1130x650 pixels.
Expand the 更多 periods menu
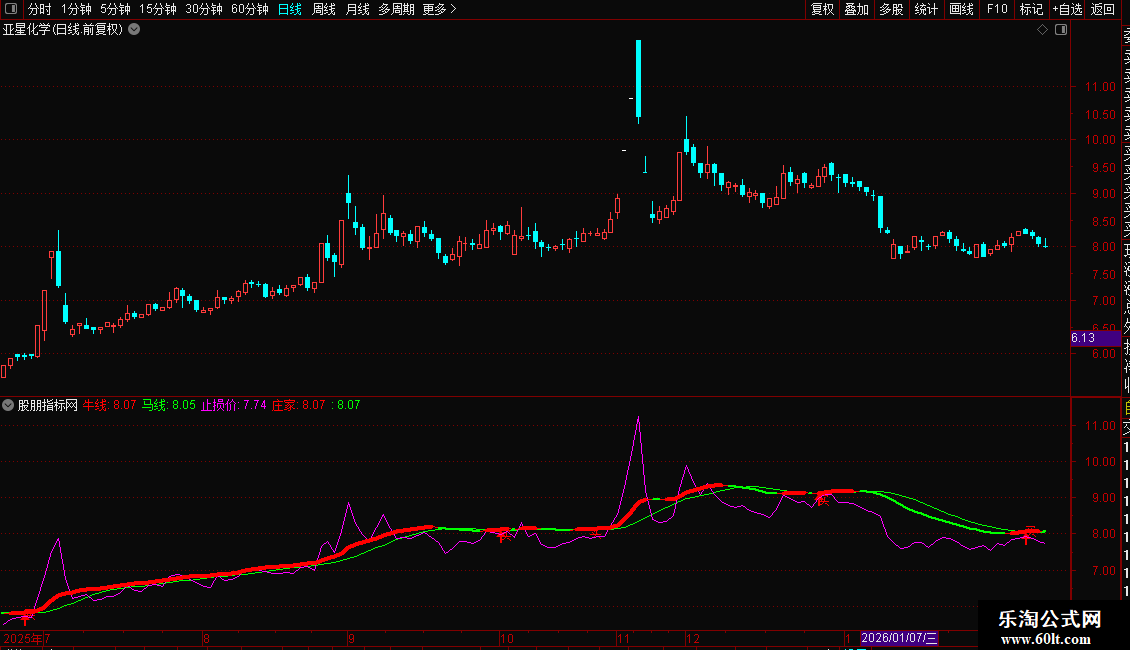click(440, 9)
